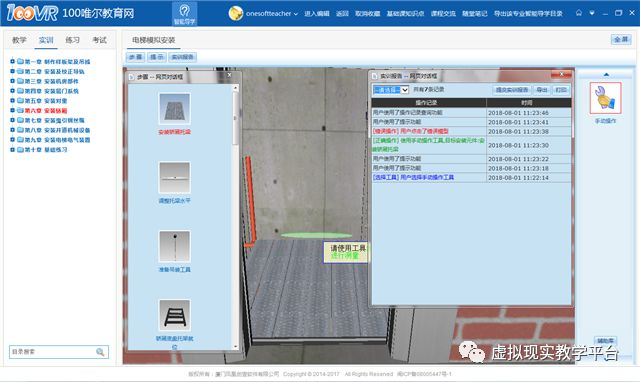Click the folder icon of 第九章
The width and height of the screenshot is (640, 382).
pyautogui.click(x=20, y=140)
